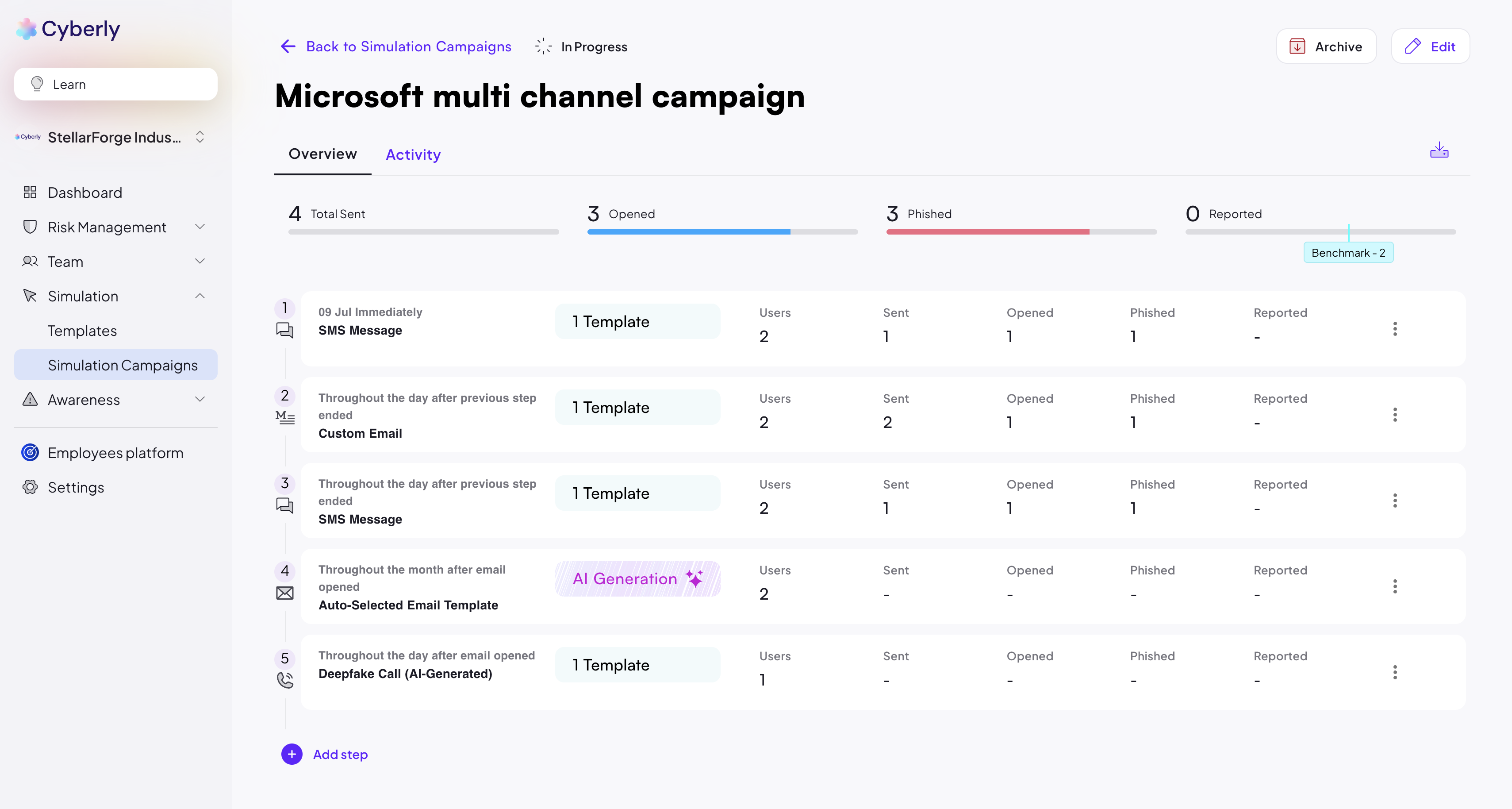Click the Employees platform icon
Viewport: 1512px width, 809px height.
click(x=30, y=453)
